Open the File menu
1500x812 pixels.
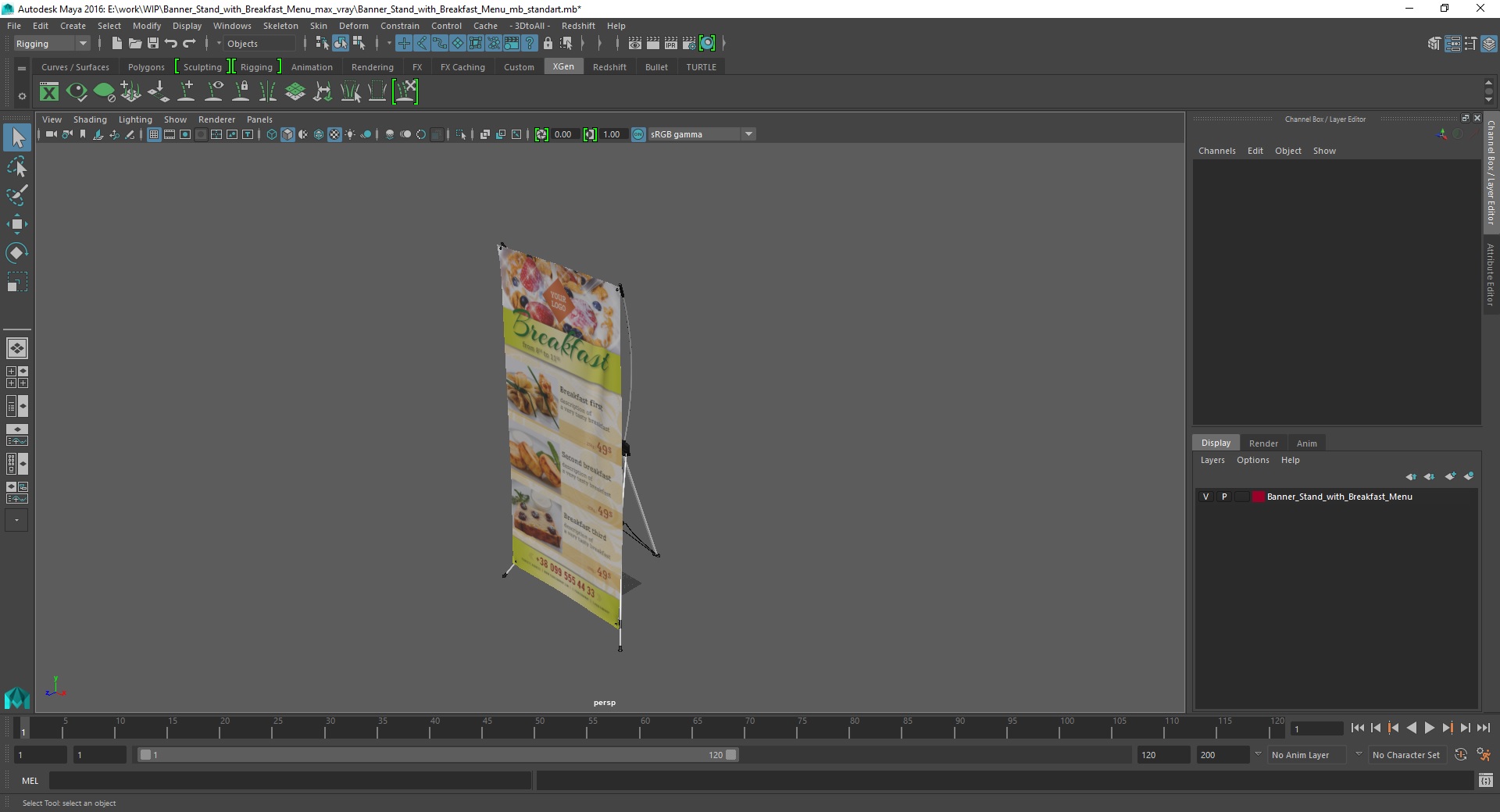click(x=14, y=26)
